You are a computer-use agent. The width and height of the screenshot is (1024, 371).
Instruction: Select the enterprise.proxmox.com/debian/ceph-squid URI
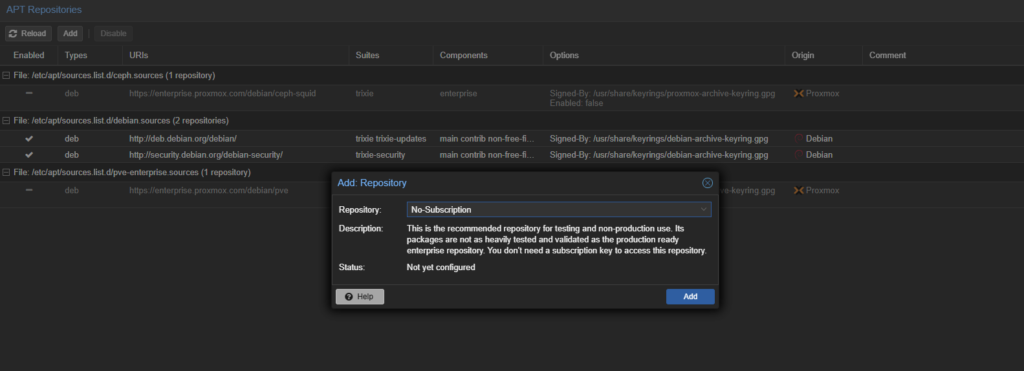point(223,93)
